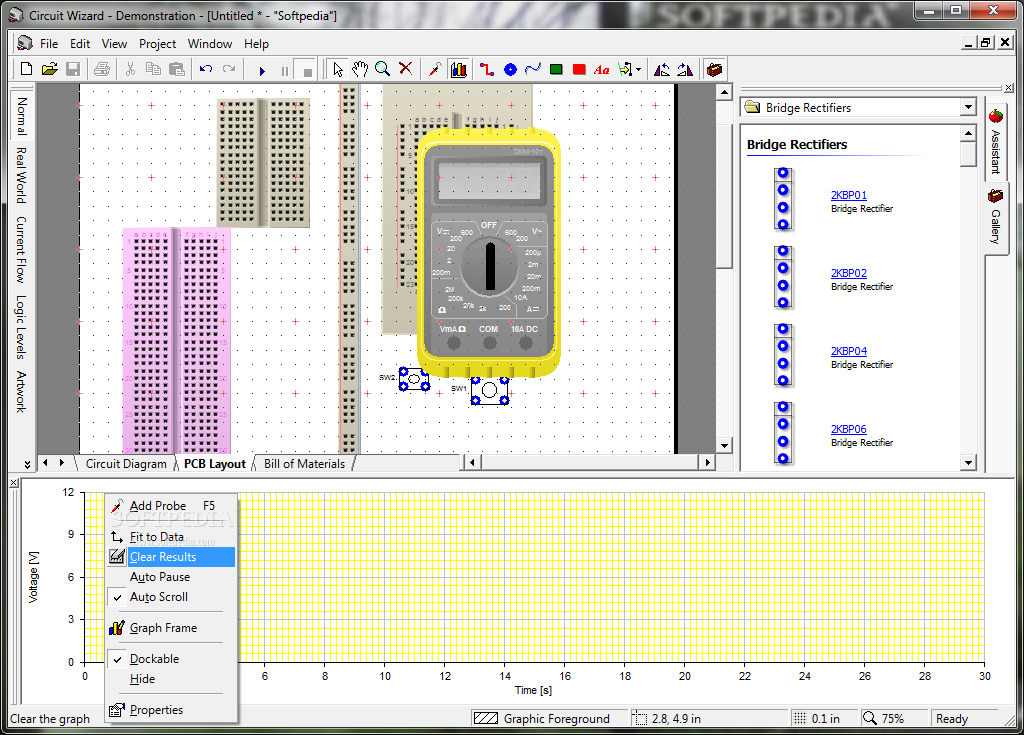Select the arrow pointer tool
Image resolution: width=1024 pixels, height=735 pixels.
[x=338, y=69]
